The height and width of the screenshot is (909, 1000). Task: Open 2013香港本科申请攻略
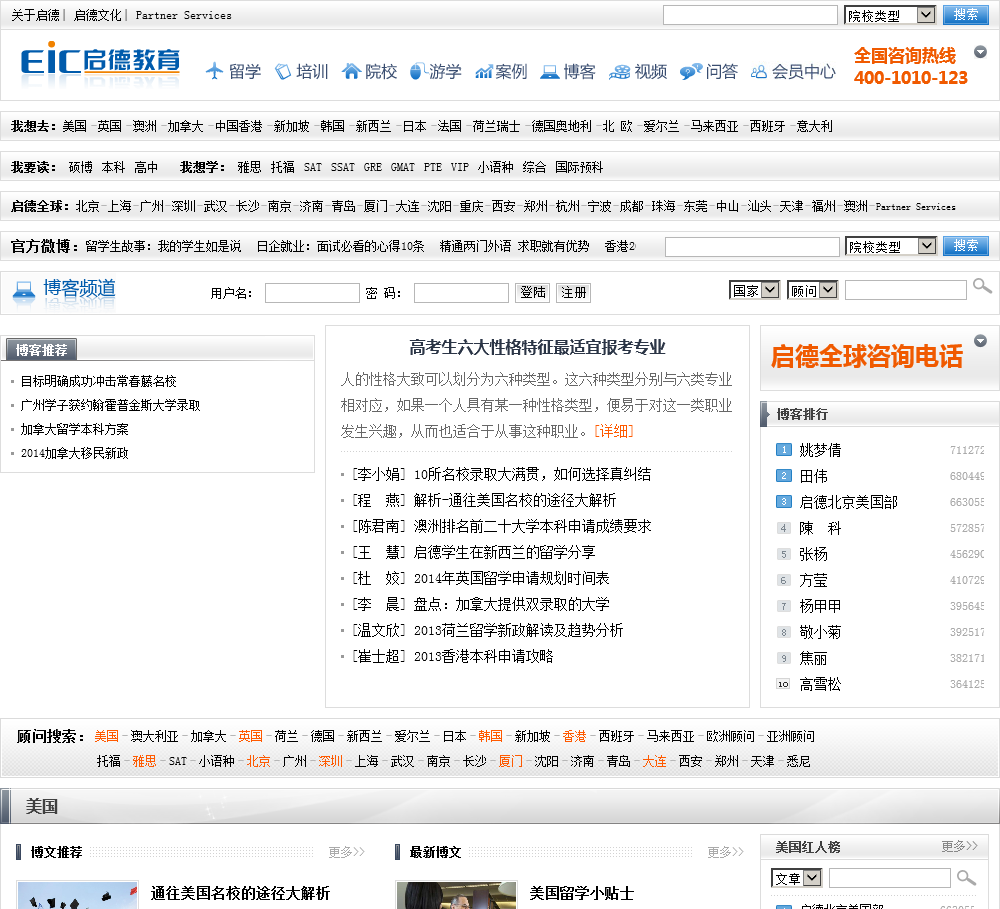(483, 656)
